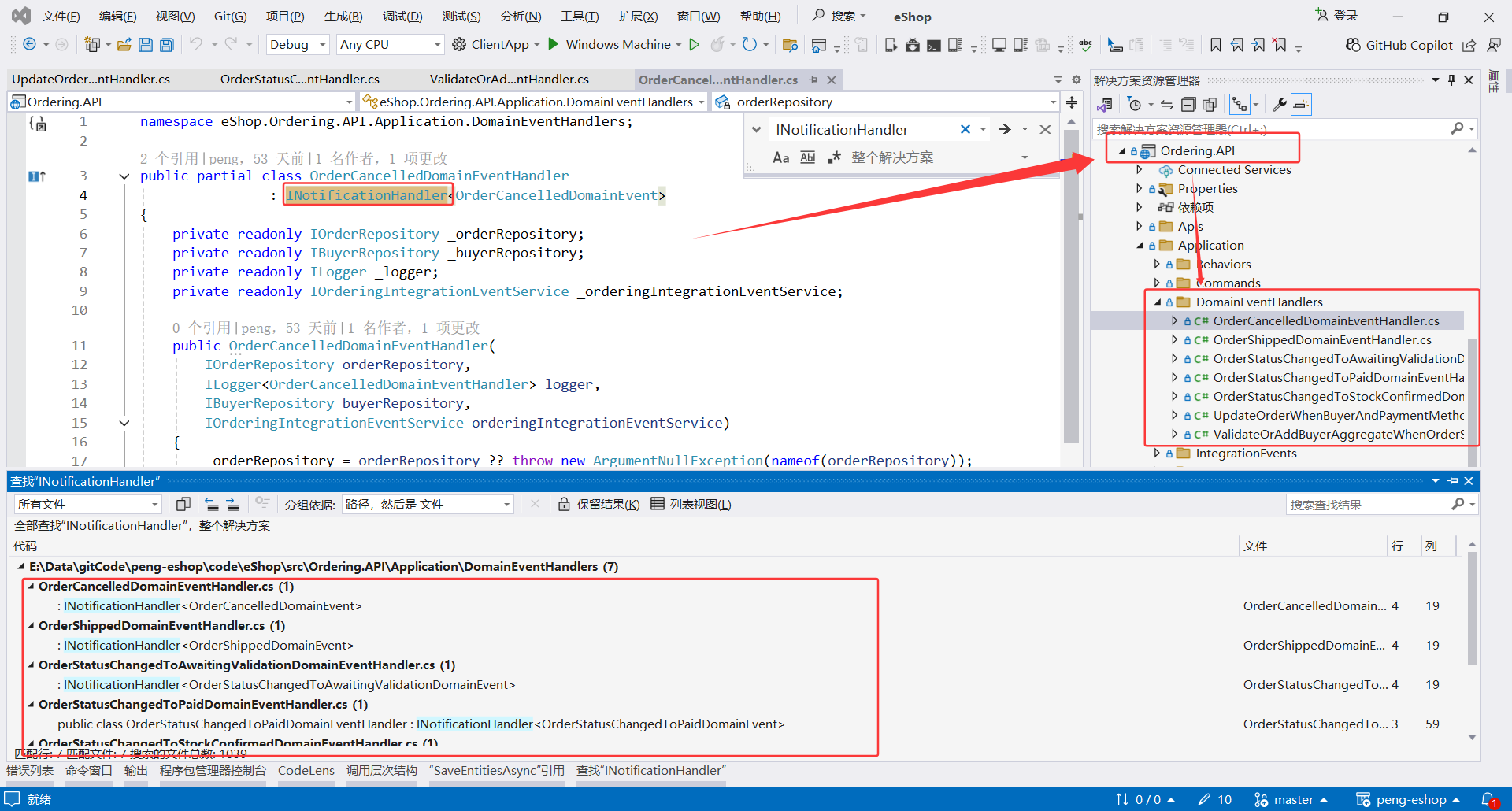This screenshot has height=811, width=1512.
Task: Go to next bookmark icon
Action: [x=1259, y=45]
